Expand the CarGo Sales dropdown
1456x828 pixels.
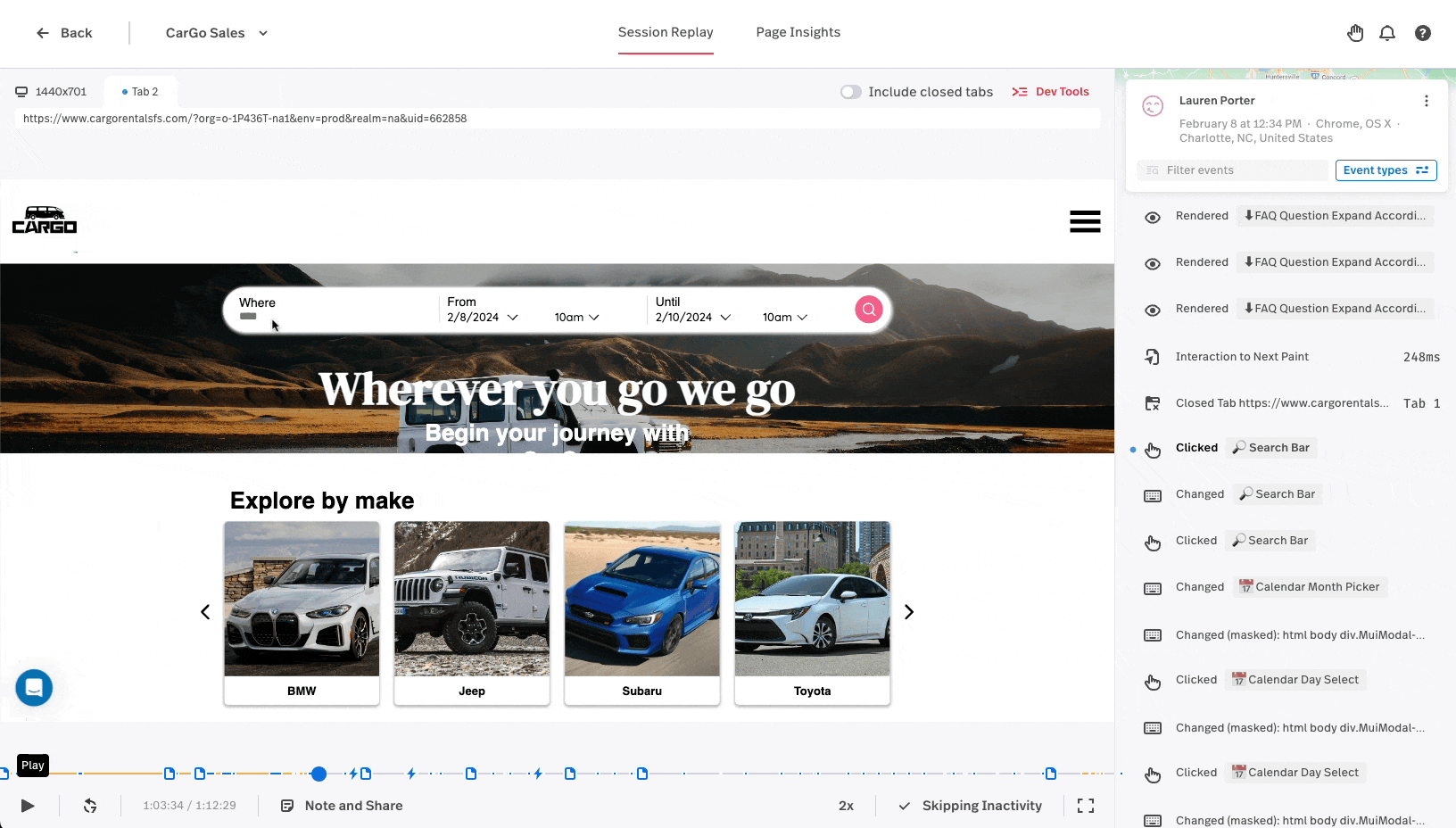tap(216, 33)
